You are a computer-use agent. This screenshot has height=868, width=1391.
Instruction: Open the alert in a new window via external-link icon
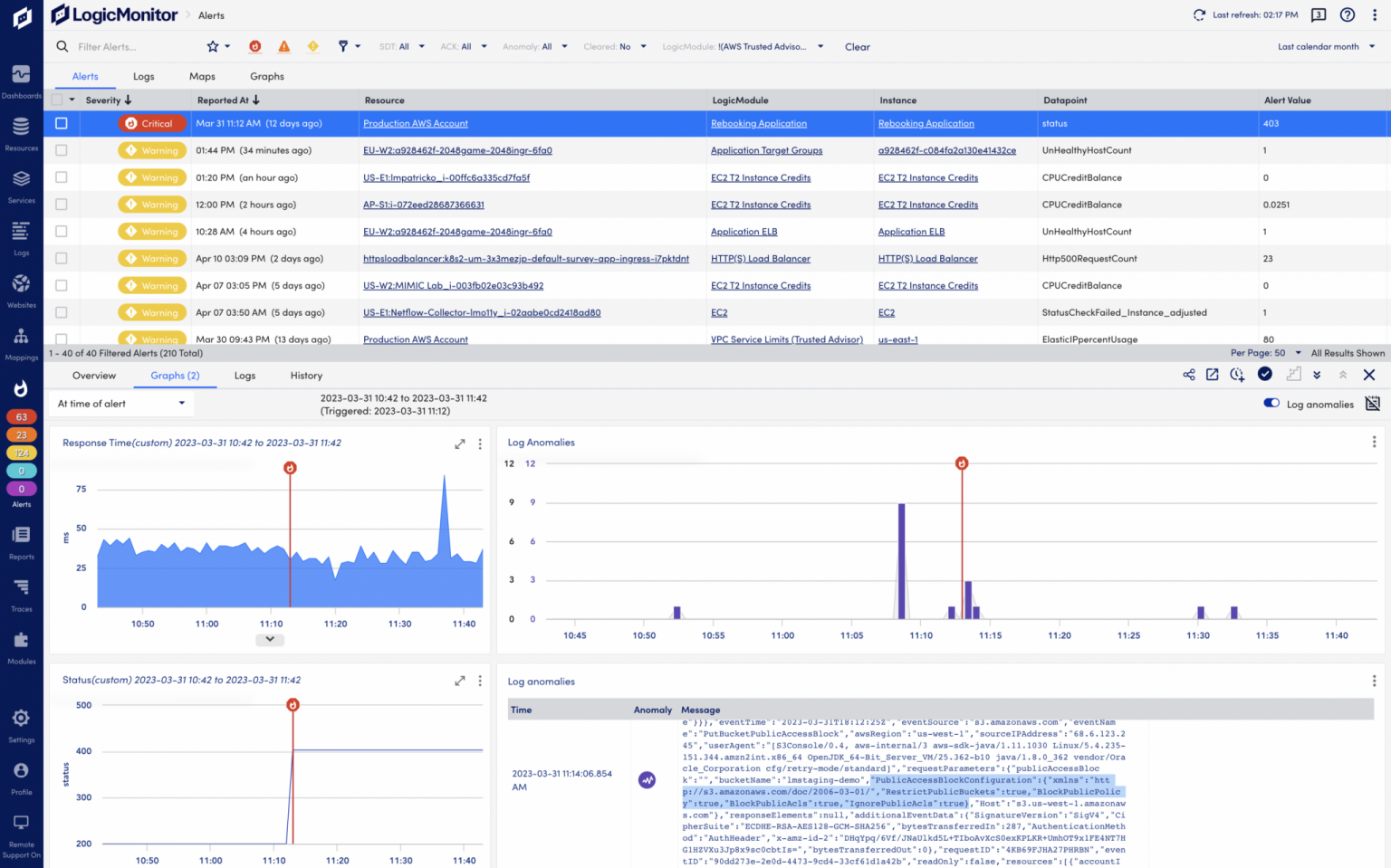(x=1213, y=375)
